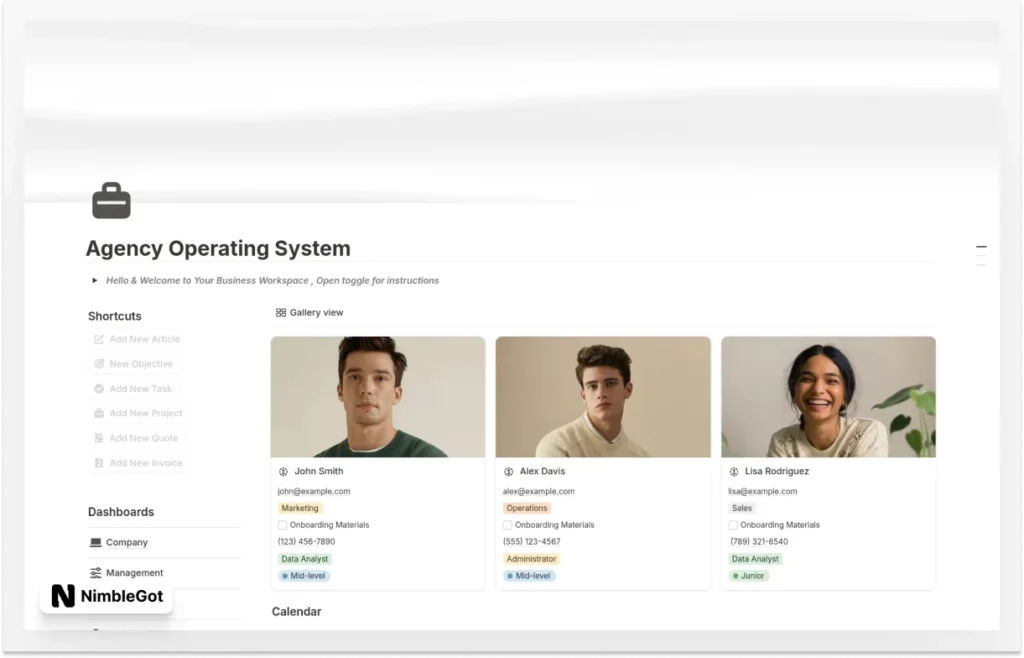Check Onboarding Materials for John Smith
This screenshot has width=1024, height=658.
coord(282,524)
